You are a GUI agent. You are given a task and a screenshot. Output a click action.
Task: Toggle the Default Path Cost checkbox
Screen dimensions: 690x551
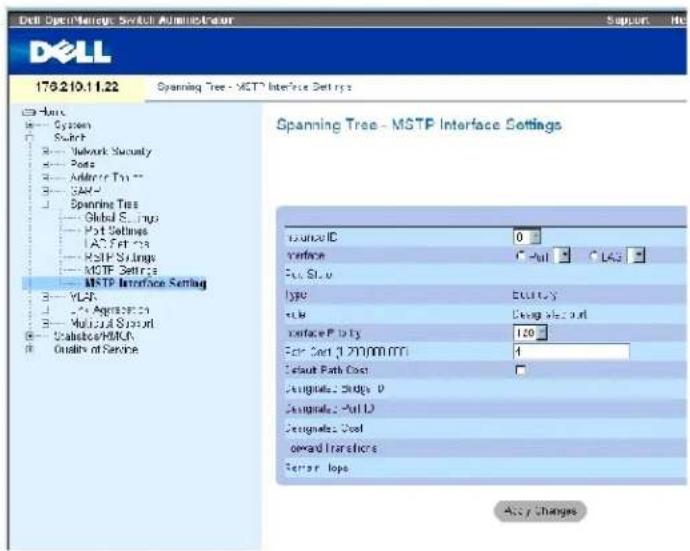[521, 370]
